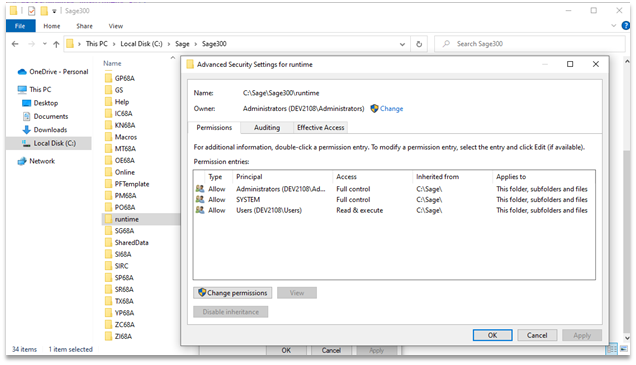
Task: Click user icon of SYSTEM permission entry
Action: (x=200, y=199)
